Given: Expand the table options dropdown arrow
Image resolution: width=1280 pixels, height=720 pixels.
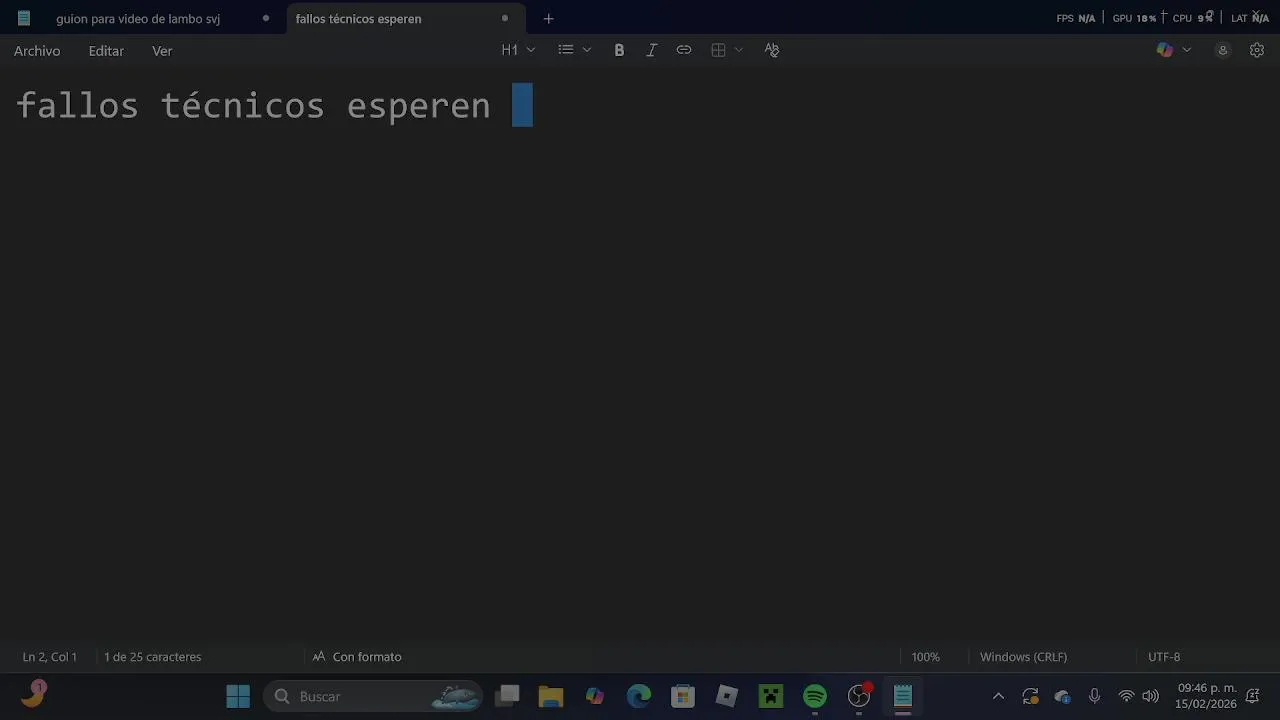Looking at the screenshot, I should coord(739,50).
